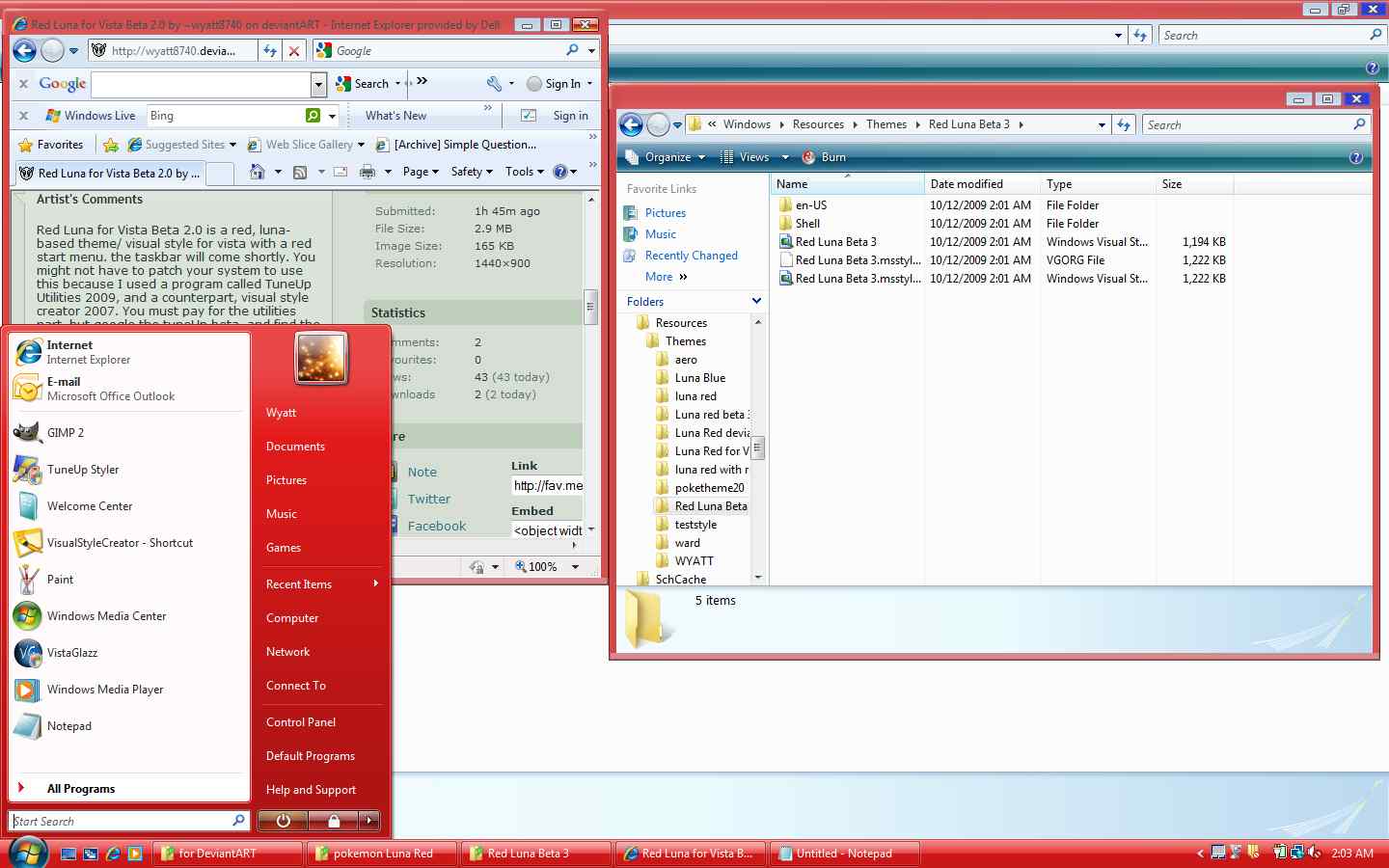Select the pokemon20 folder in tree

(x=709, y=488)
